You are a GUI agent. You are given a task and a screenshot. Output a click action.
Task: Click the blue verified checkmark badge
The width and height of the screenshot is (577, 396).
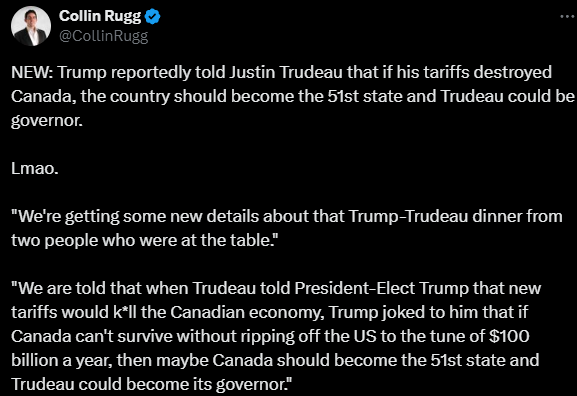point(152,17)
